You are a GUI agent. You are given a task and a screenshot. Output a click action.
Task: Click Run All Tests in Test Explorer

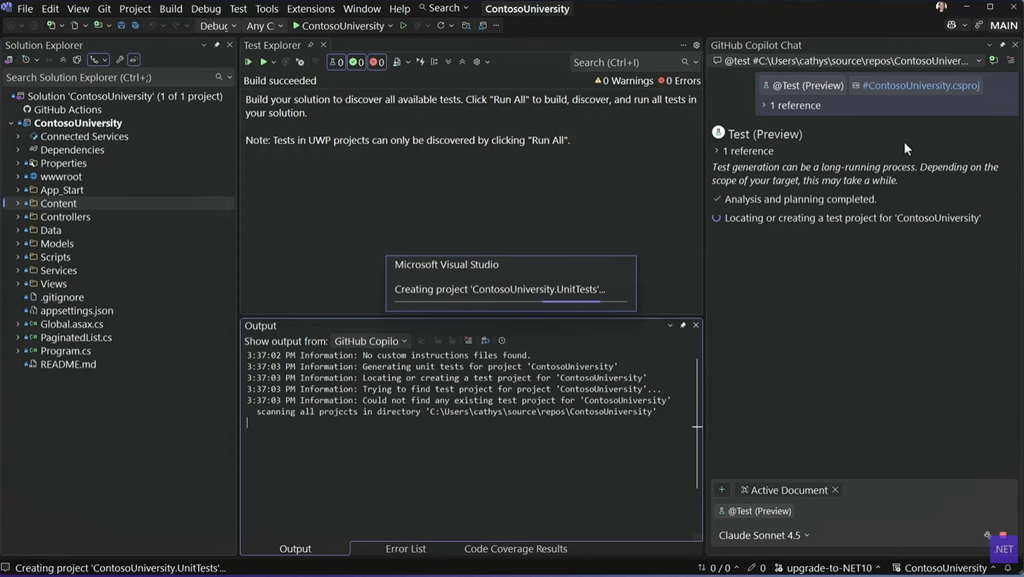pyautogui.click(x=249, y=62)
